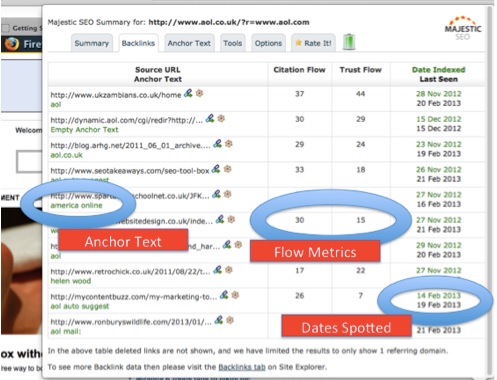
Task: Click gear icon beside schoolnet.co.uk/JFK URL
Action: 228,194
